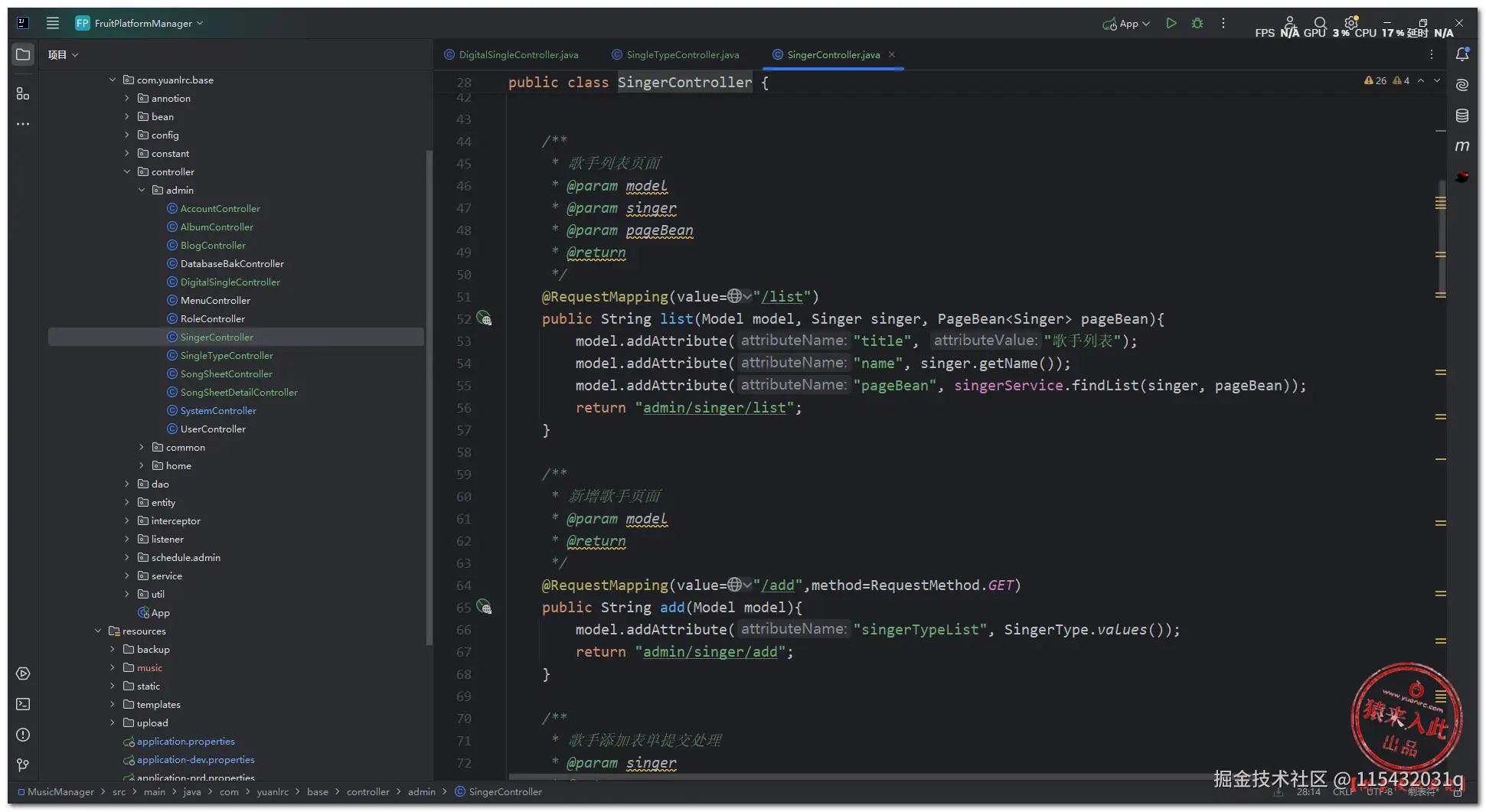Open the Services tool window
1486x812 pixels.
pos(23,673)
